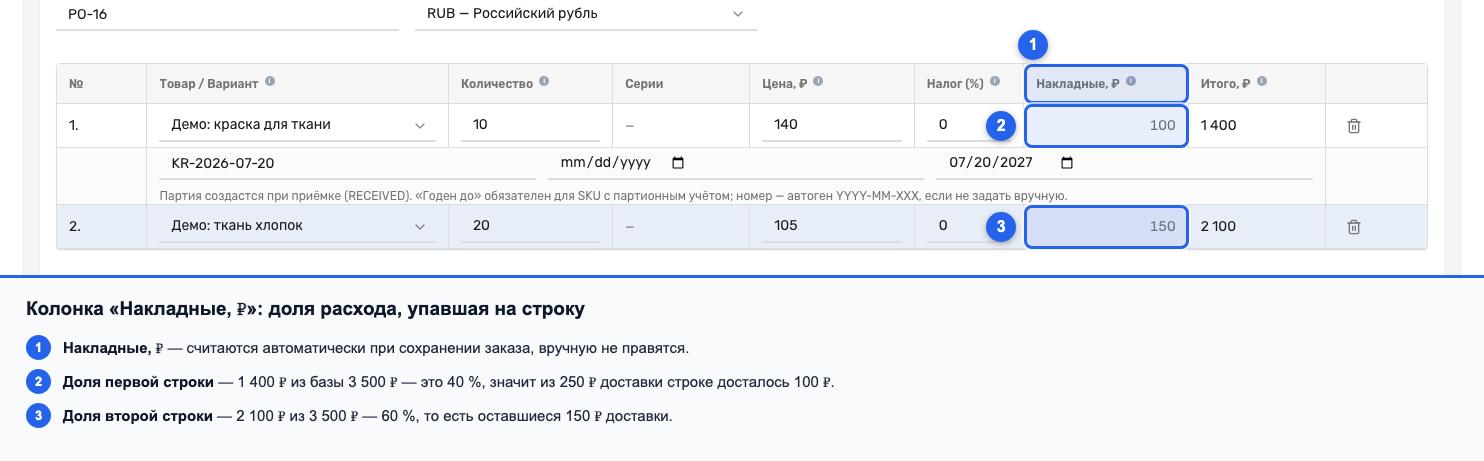
Task: Open the RUB — Российский рубль currency dropdown
Action: [x=586, y=14]
